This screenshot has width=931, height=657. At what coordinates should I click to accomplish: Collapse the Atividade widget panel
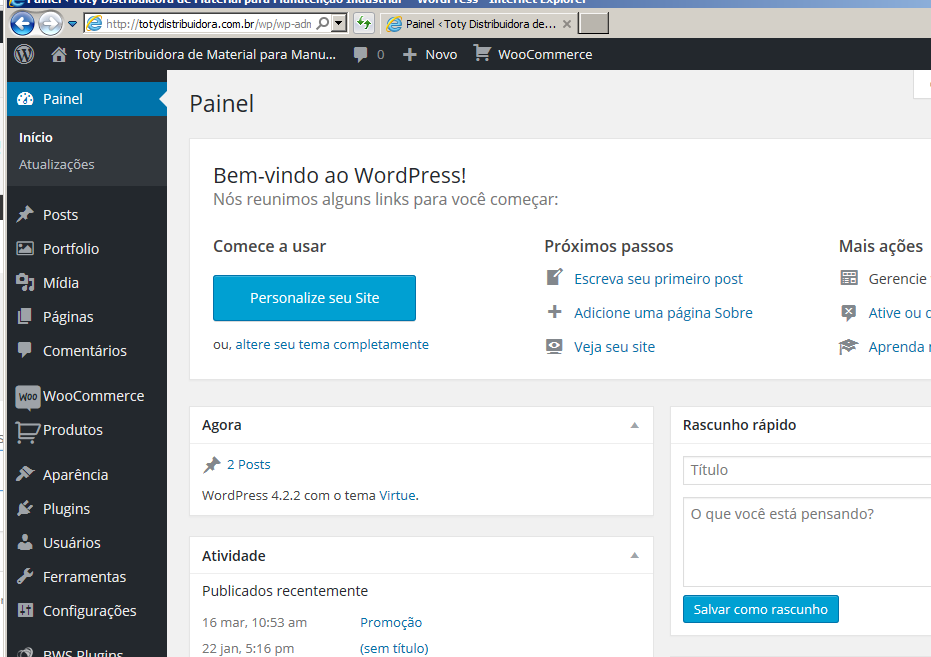[634, 556]
